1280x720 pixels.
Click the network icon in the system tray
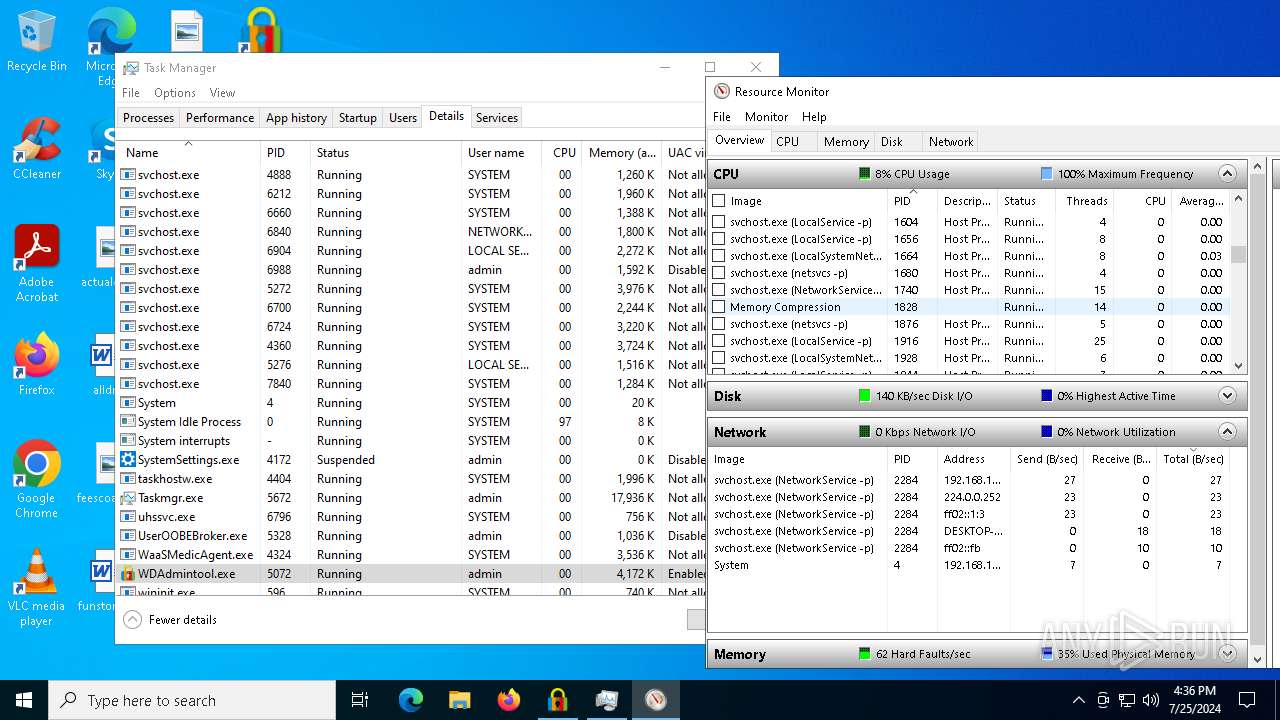tap(1127, 700)
